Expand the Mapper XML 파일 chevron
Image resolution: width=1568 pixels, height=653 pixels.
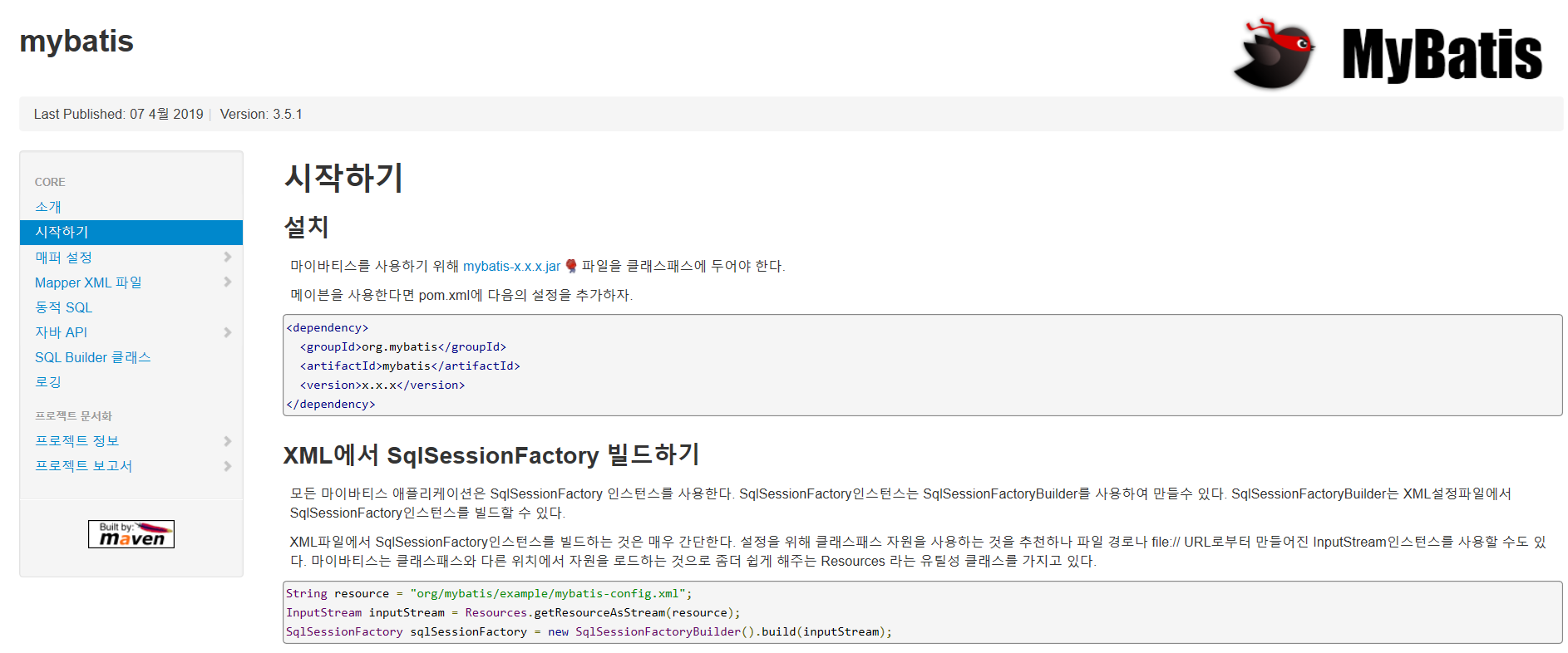tap(228, 282)
